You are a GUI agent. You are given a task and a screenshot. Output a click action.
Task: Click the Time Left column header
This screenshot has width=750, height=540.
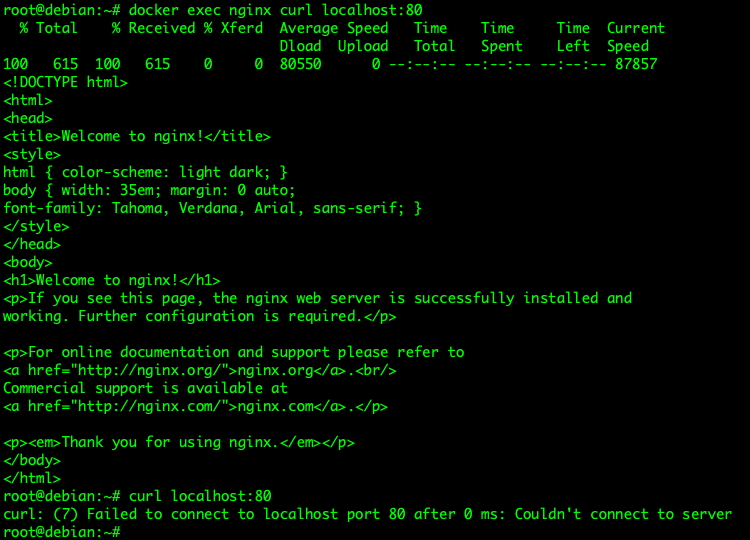click(x=573, y=37)
